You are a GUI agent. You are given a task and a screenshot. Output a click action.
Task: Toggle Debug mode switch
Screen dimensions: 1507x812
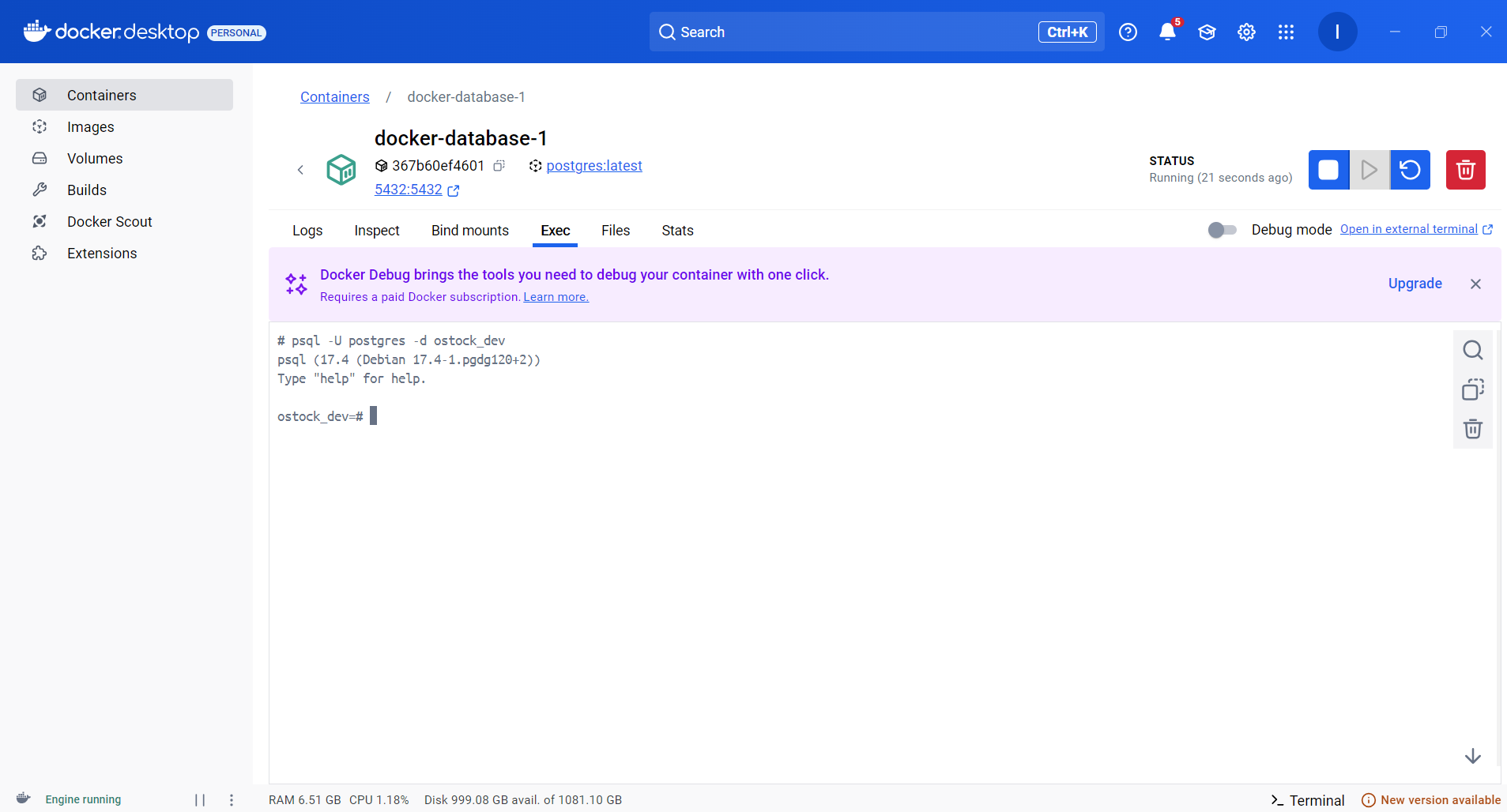click(1223, 230)
